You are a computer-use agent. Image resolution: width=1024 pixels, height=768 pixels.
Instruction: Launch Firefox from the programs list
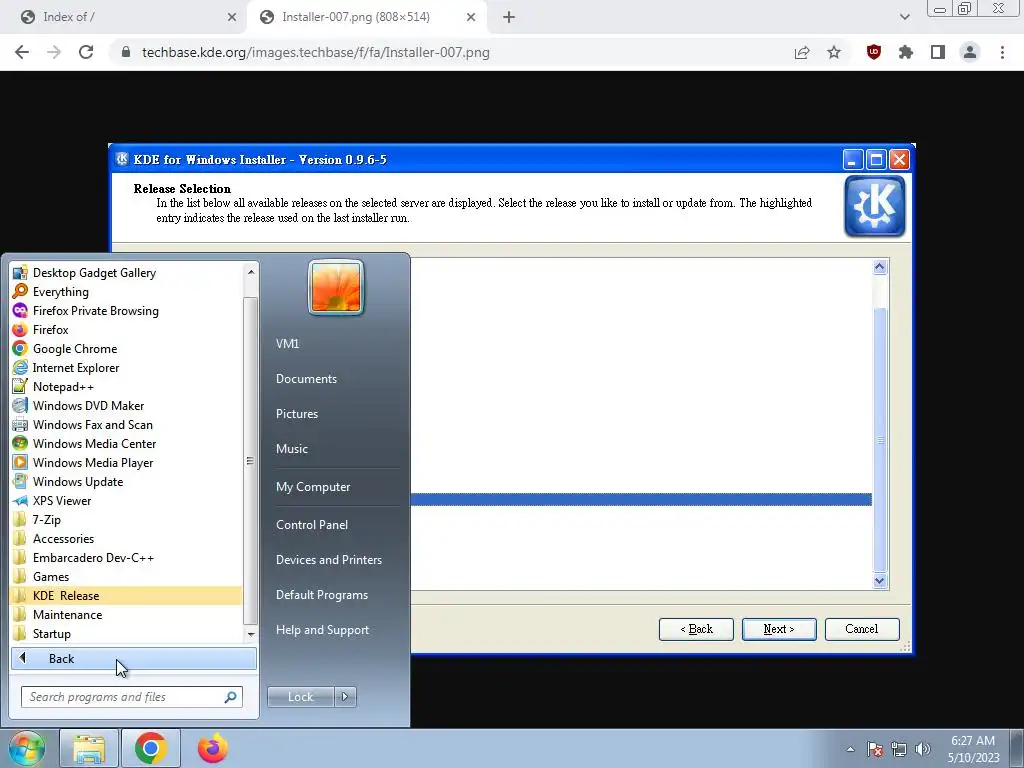126,329
